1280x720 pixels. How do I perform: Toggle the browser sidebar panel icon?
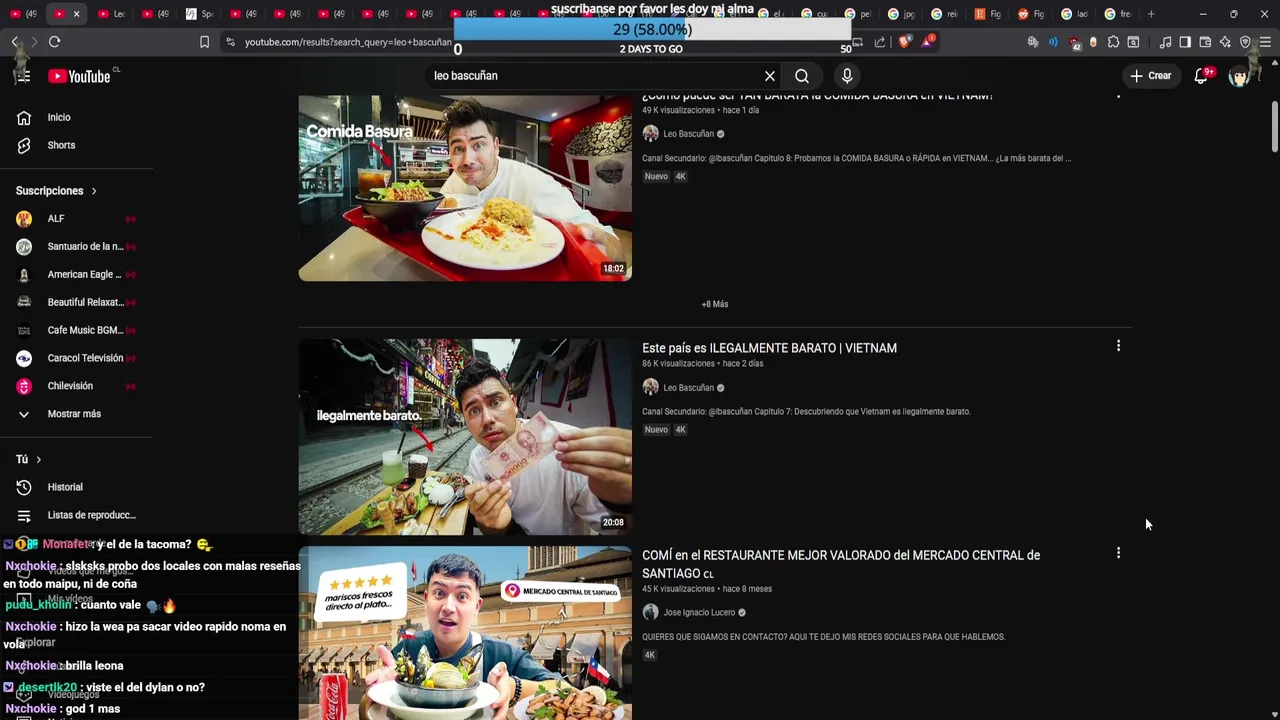click(1185, 42)
